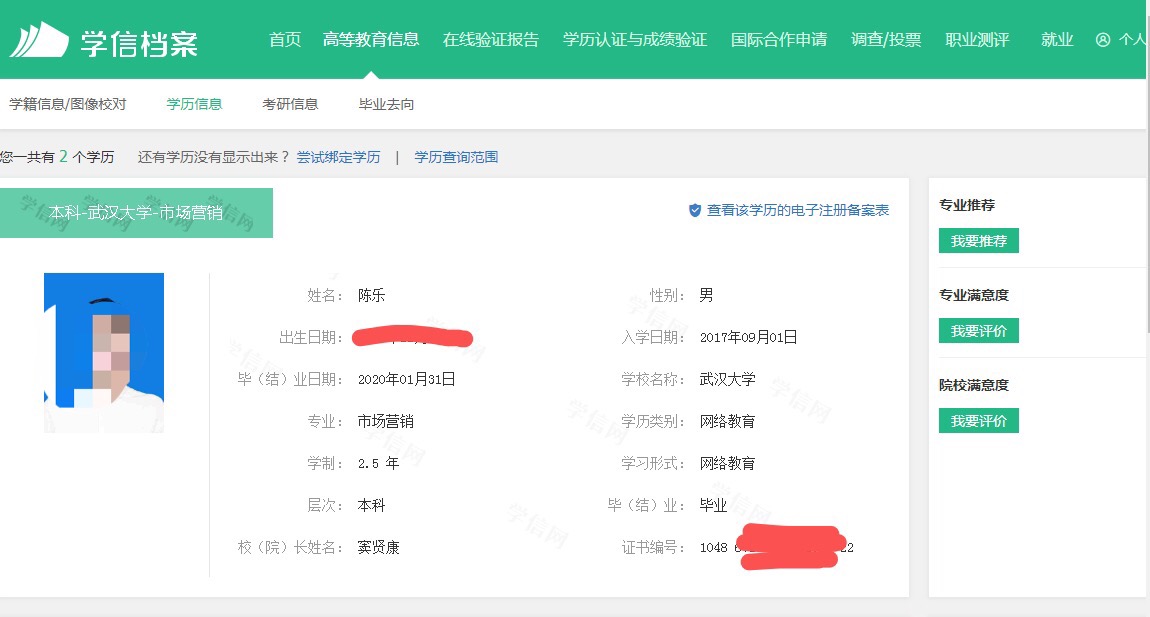Switch to the 学籍信息/图像校对 tab

(x=67, y=103)
